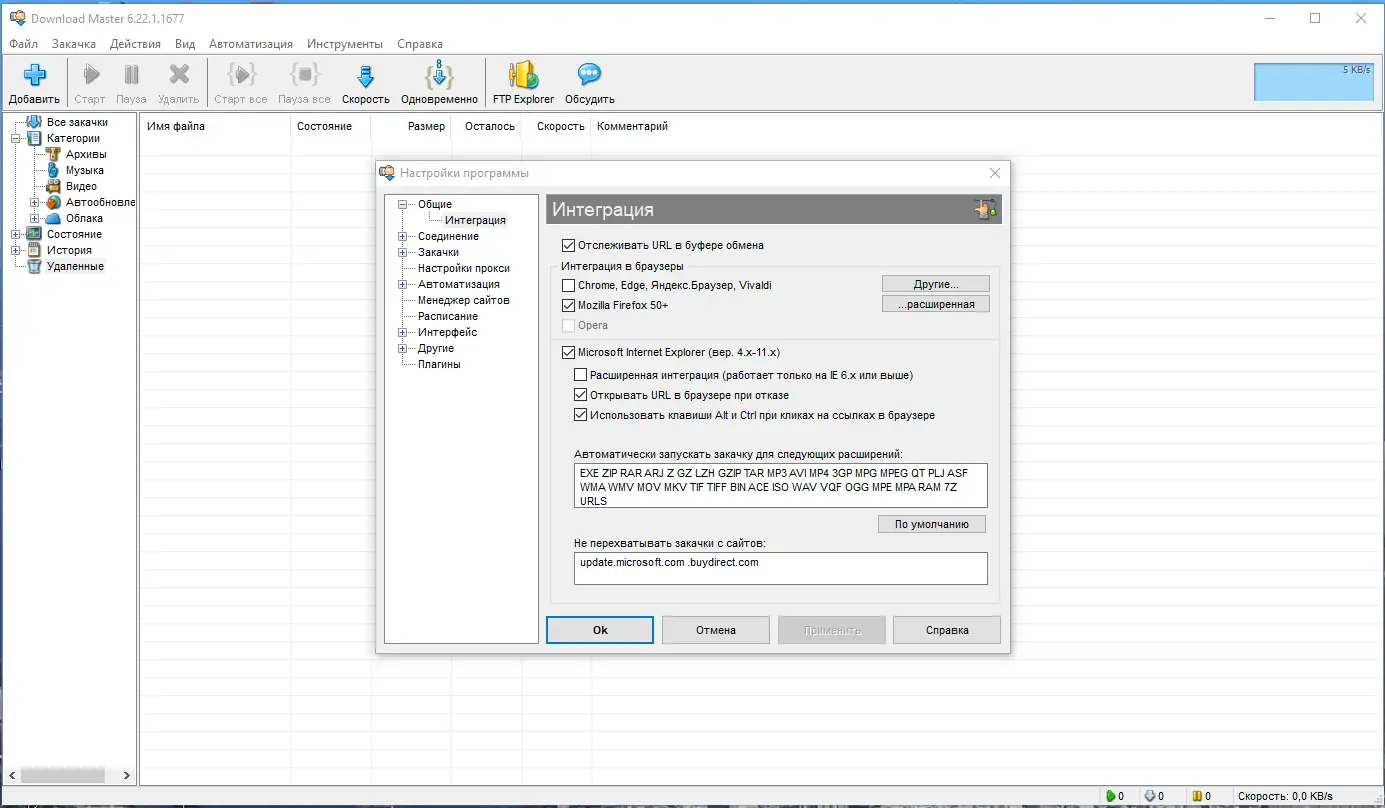Launch FTP Explorer from the toolbar
Viewport: 1385px width, 808px height.
point(523,75)
